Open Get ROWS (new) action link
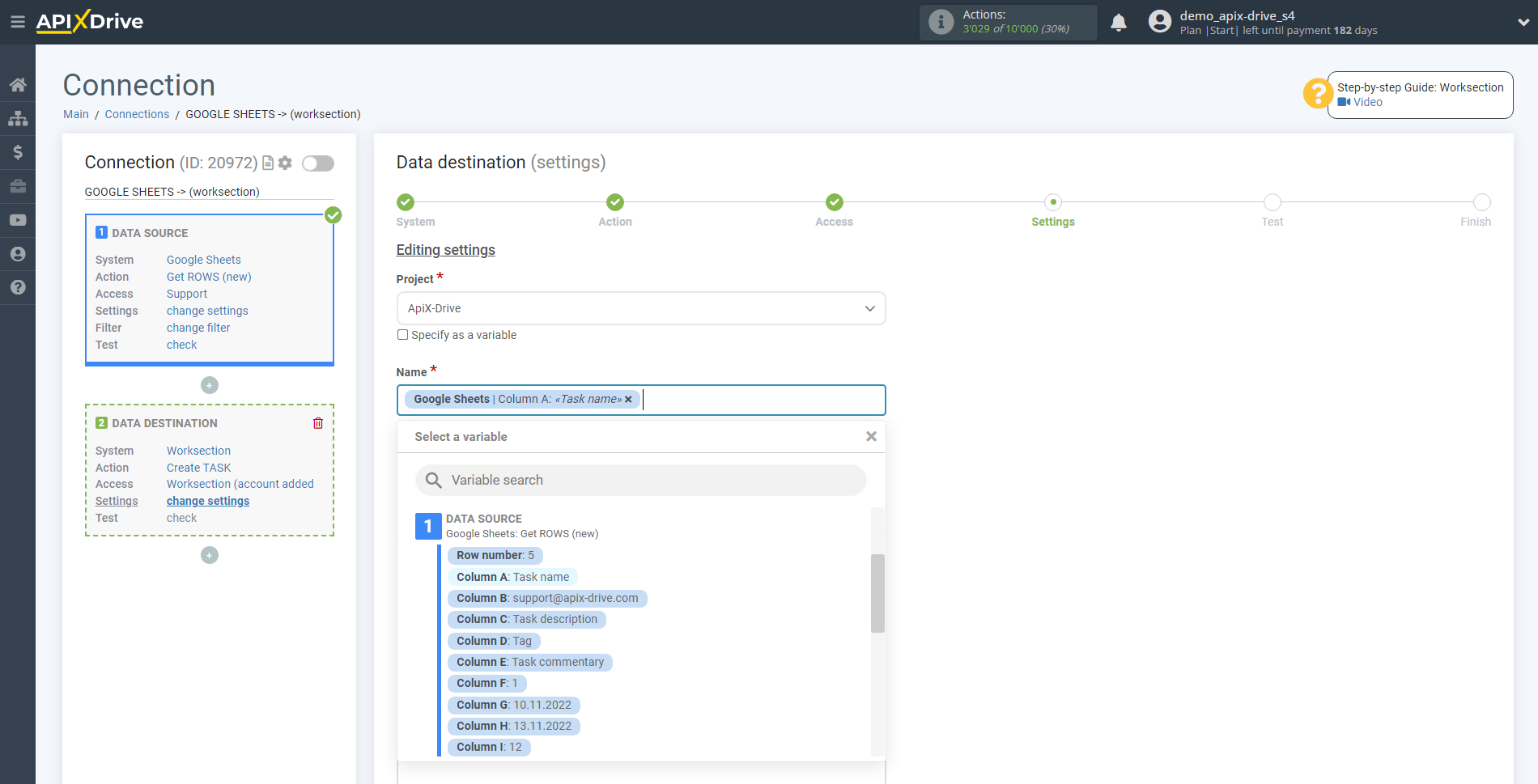Image resolution: width=1538 pixels, height=784 pixels. 209,277
